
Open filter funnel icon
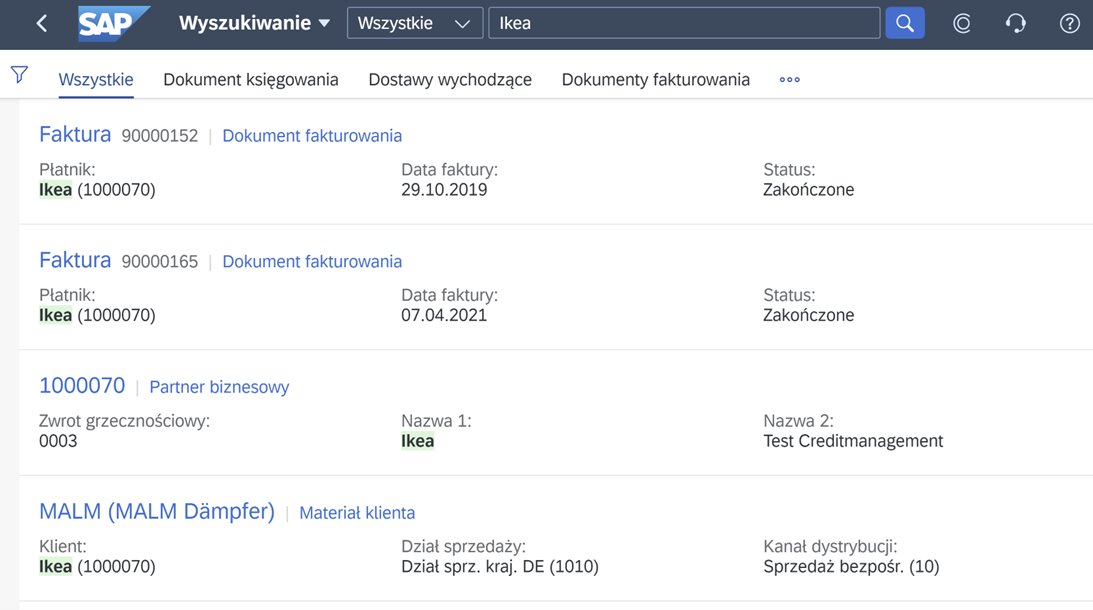[20, 75]
